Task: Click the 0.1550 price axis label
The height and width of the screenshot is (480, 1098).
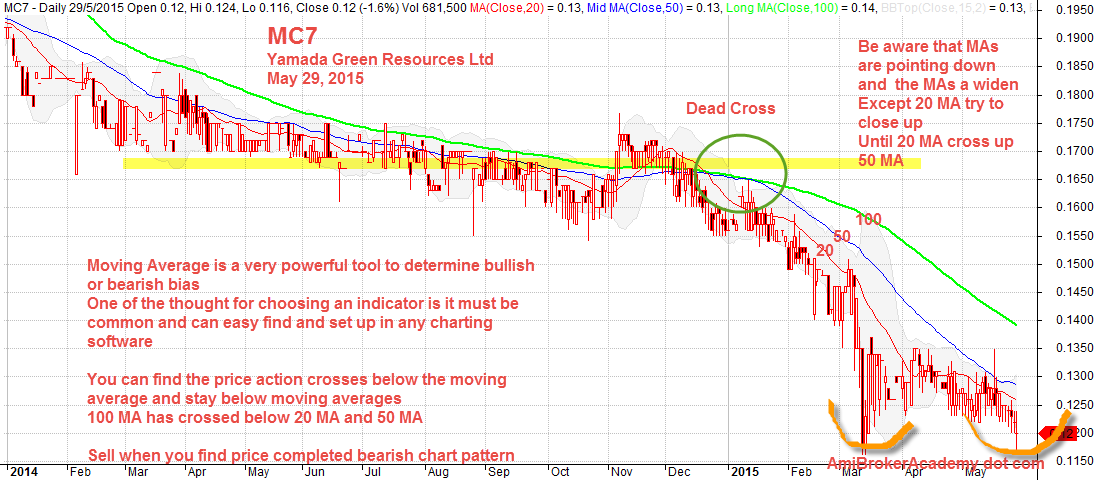Action: click(x=1075, y=236)
